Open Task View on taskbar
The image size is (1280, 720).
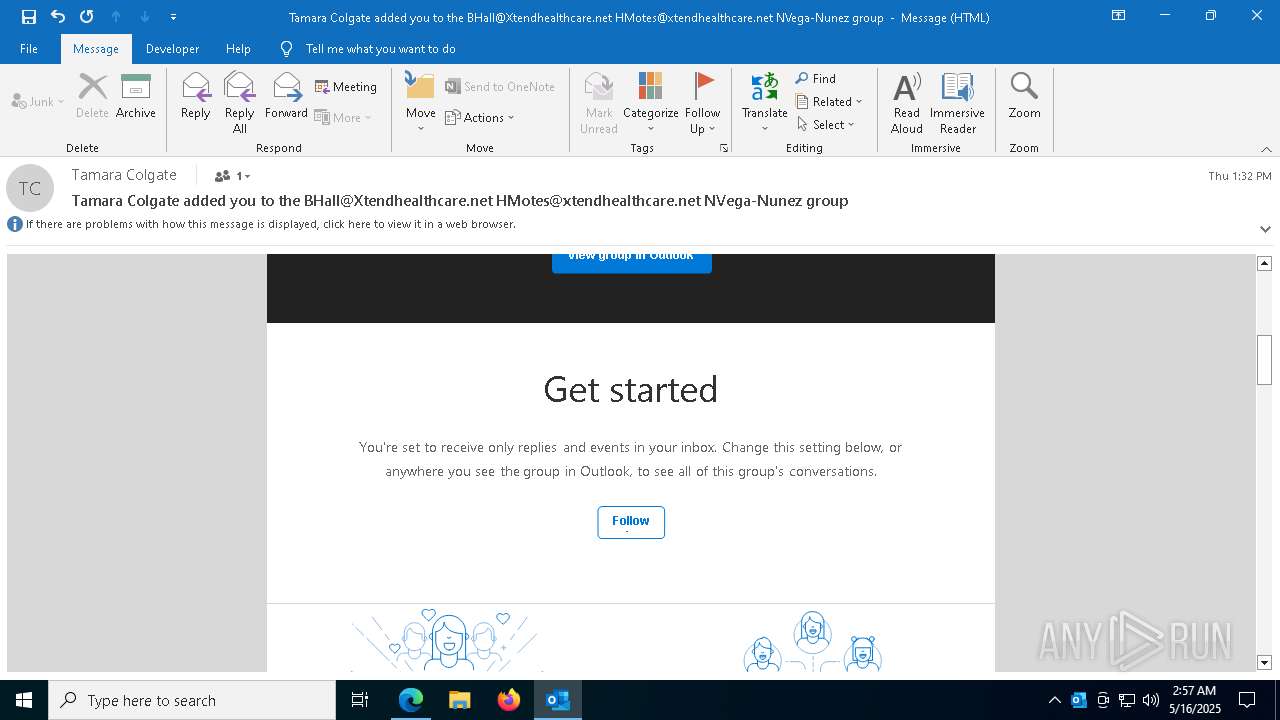(x=360, y=700)
